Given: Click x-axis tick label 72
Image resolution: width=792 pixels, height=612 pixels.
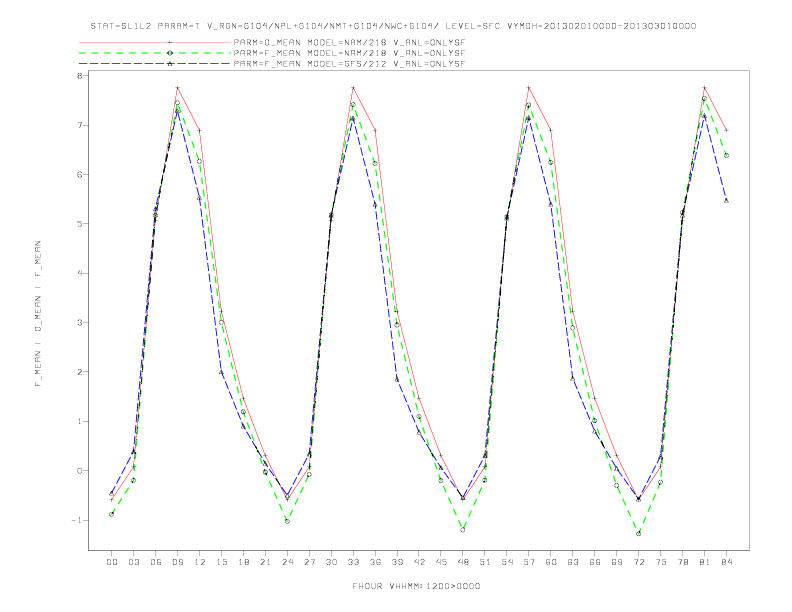Looking at the screenshot, I should coord(639,562).
